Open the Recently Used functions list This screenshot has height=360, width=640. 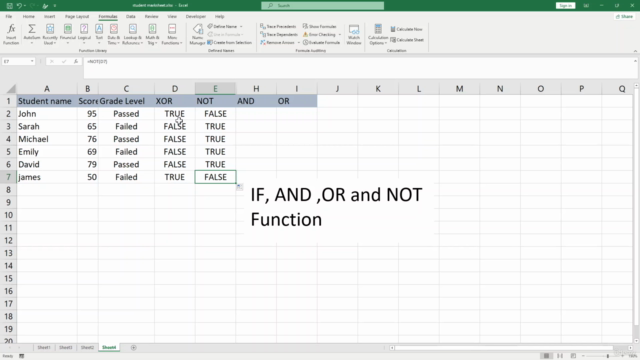(x=50, y=34)
